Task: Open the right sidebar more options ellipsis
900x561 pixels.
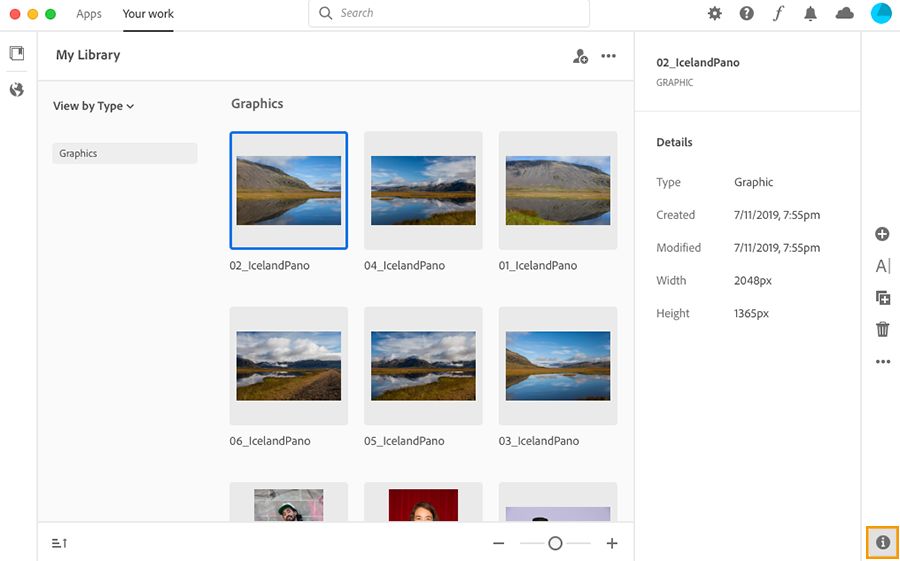Action: (882, 362)
